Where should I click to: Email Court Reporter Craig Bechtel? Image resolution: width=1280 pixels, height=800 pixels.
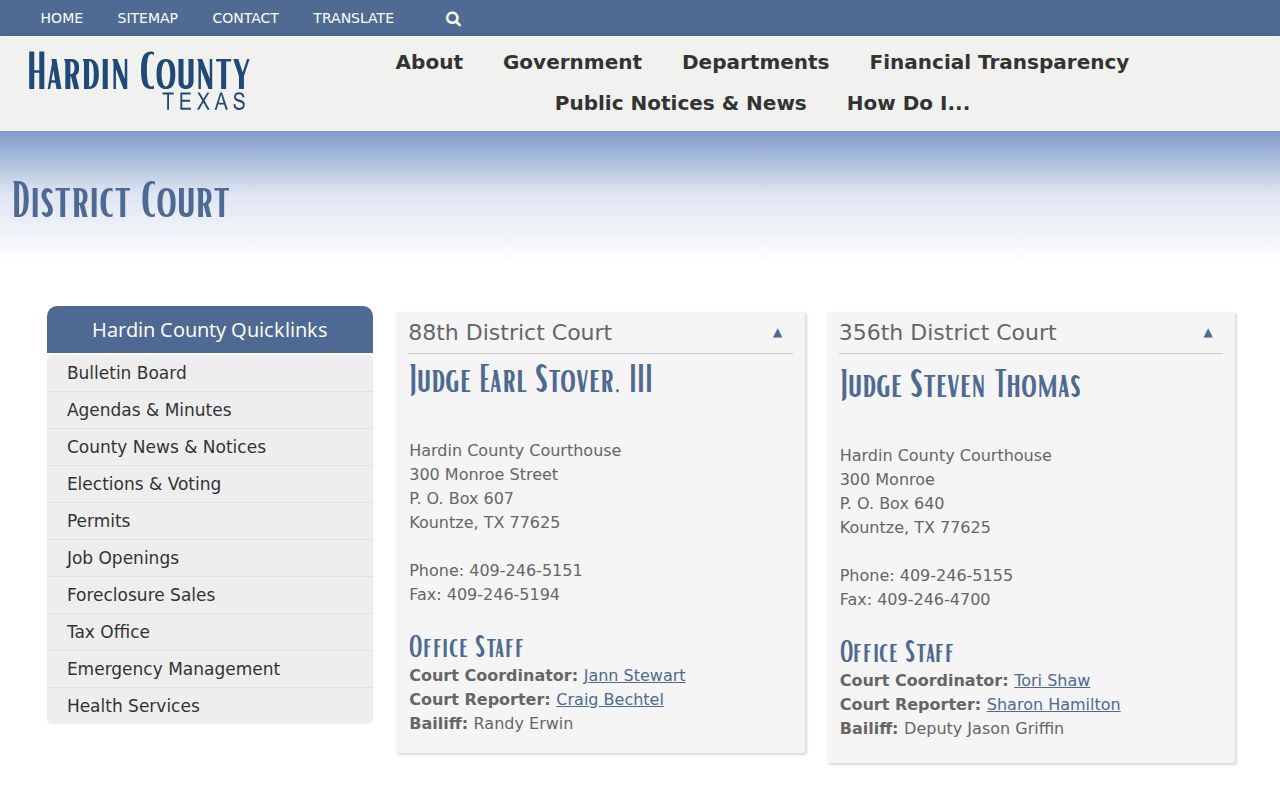[x=610, y=699]
